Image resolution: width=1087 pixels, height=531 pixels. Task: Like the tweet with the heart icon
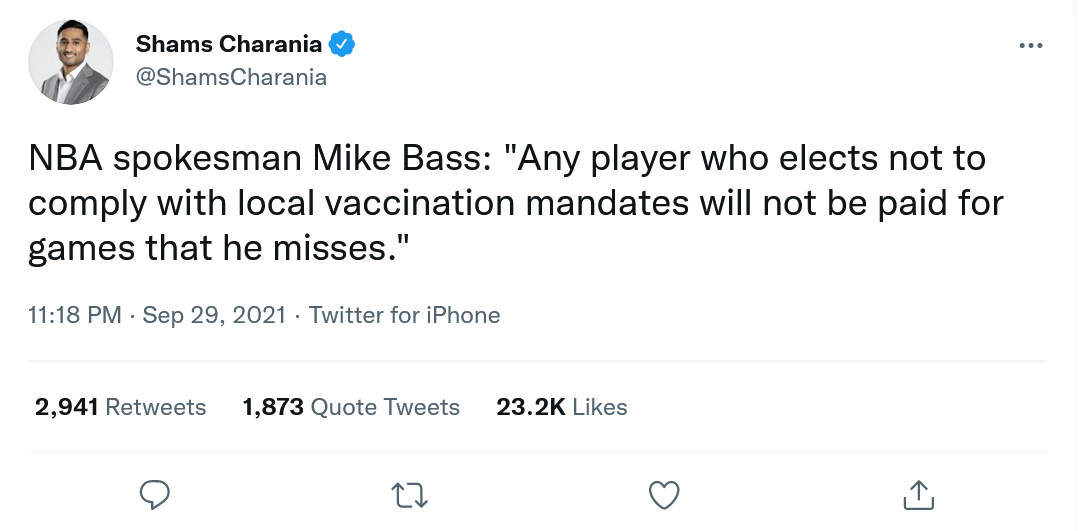(665, 494)
